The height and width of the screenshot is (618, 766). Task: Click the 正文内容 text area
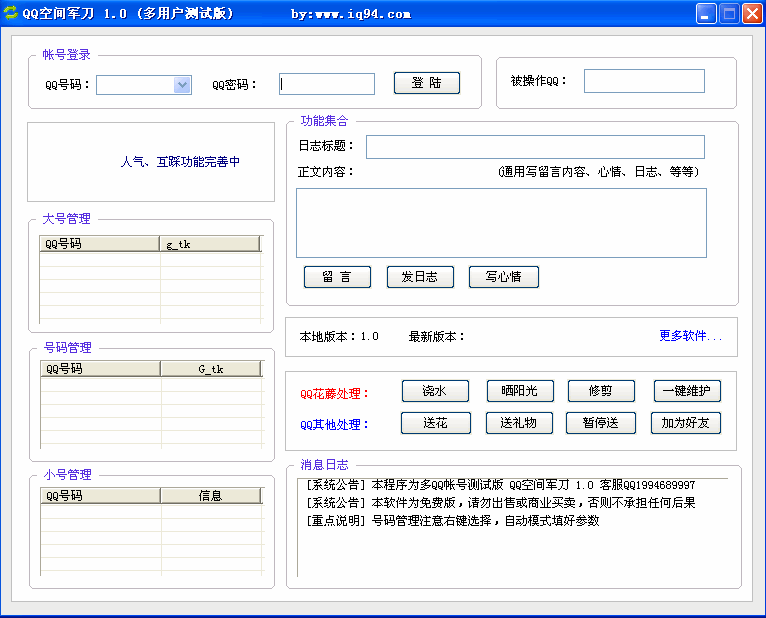tap(501, 223)
